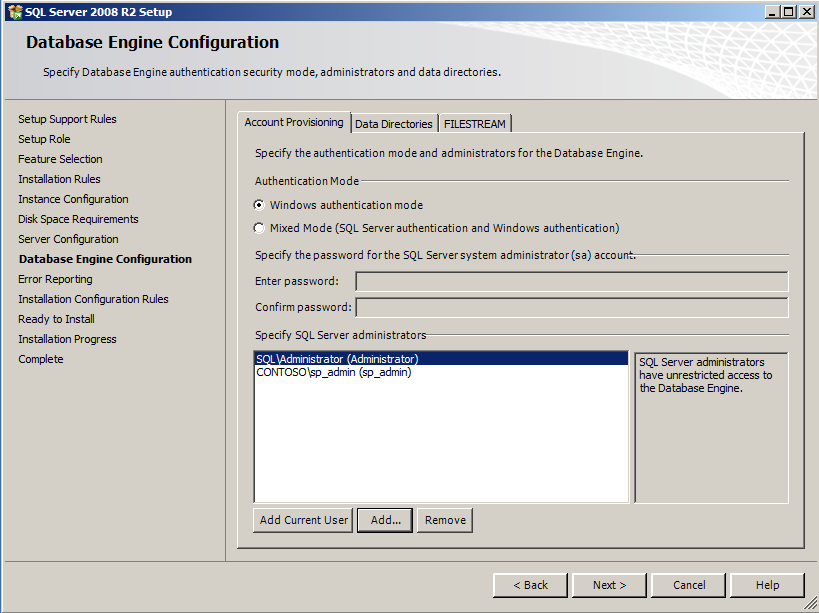
Task: Select the Account Provisioning tab
Action: pyautogui.click(x=294, y=121)
